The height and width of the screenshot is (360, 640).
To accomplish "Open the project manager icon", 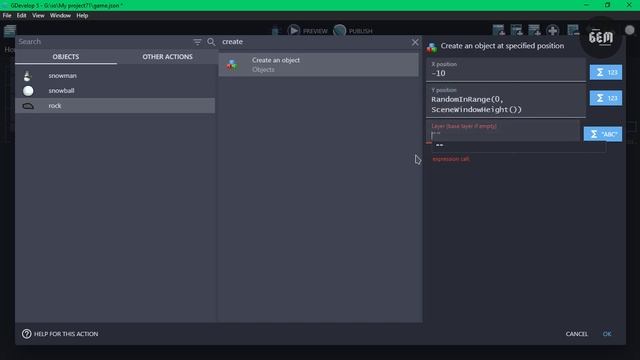I will [x=9, y=31].
